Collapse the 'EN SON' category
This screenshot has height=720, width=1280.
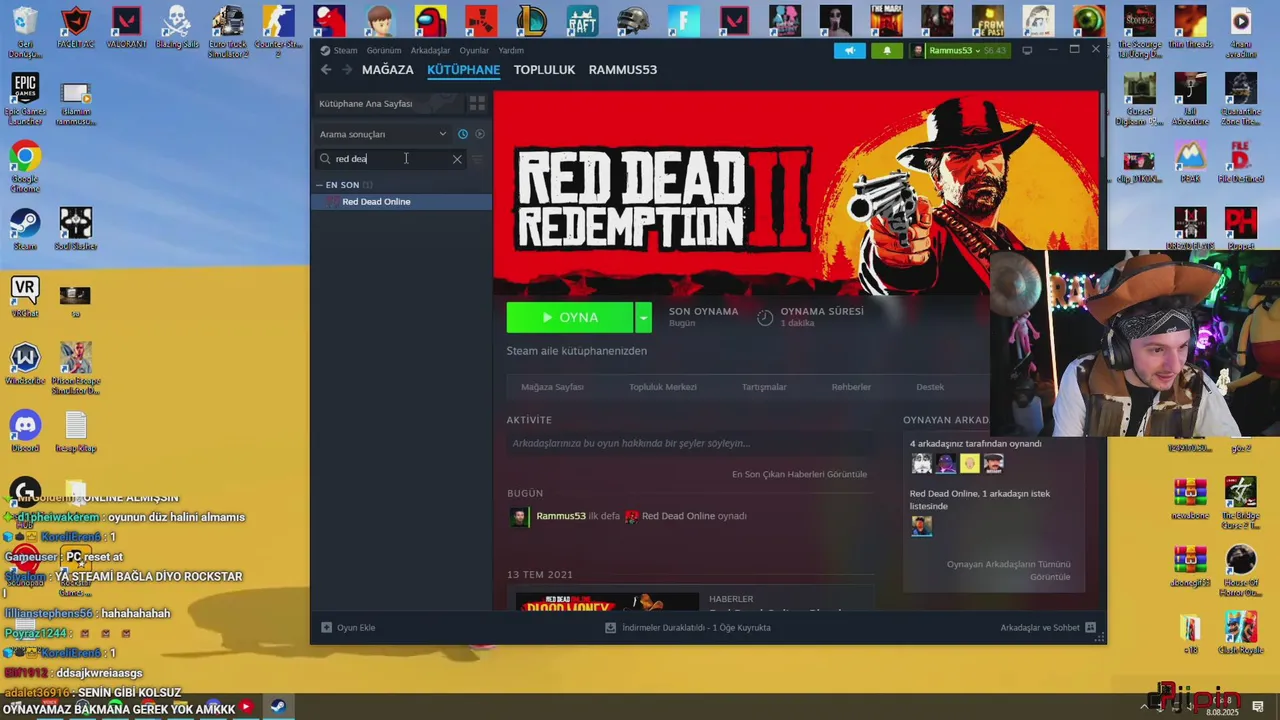point(319,185)
